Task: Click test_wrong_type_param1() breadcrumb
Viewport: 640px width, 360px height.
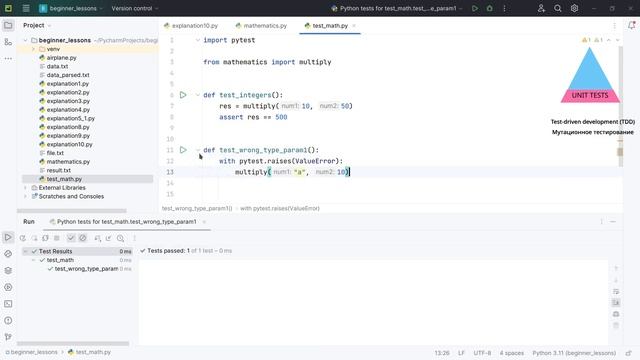Action: pos(197,208)
